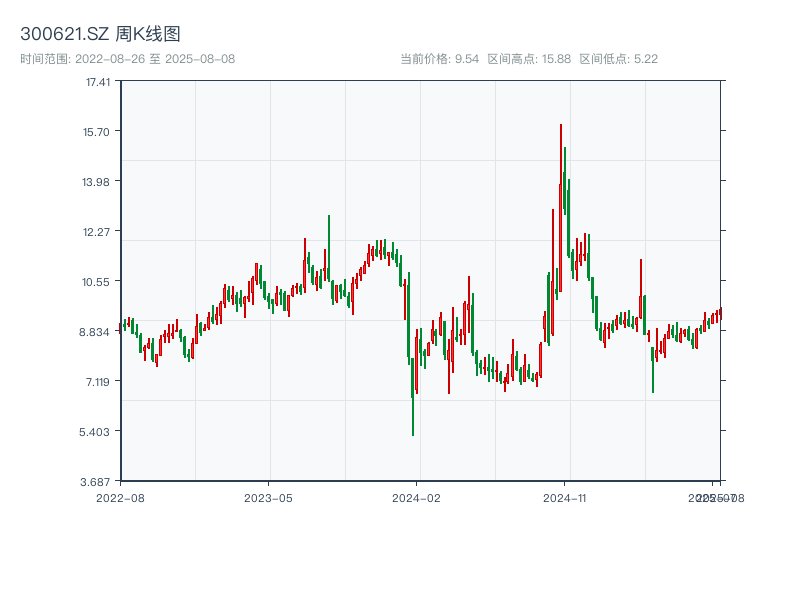The height and width of the screenshot is (600, 800).
Task: Select the 2024-11 x-axis date label
Action: tap(565, 497)
